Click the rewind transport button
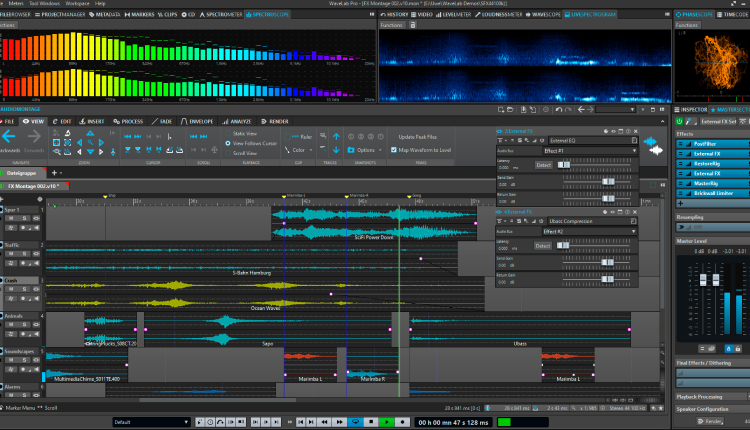750x430 pixels. pos(325,422)
